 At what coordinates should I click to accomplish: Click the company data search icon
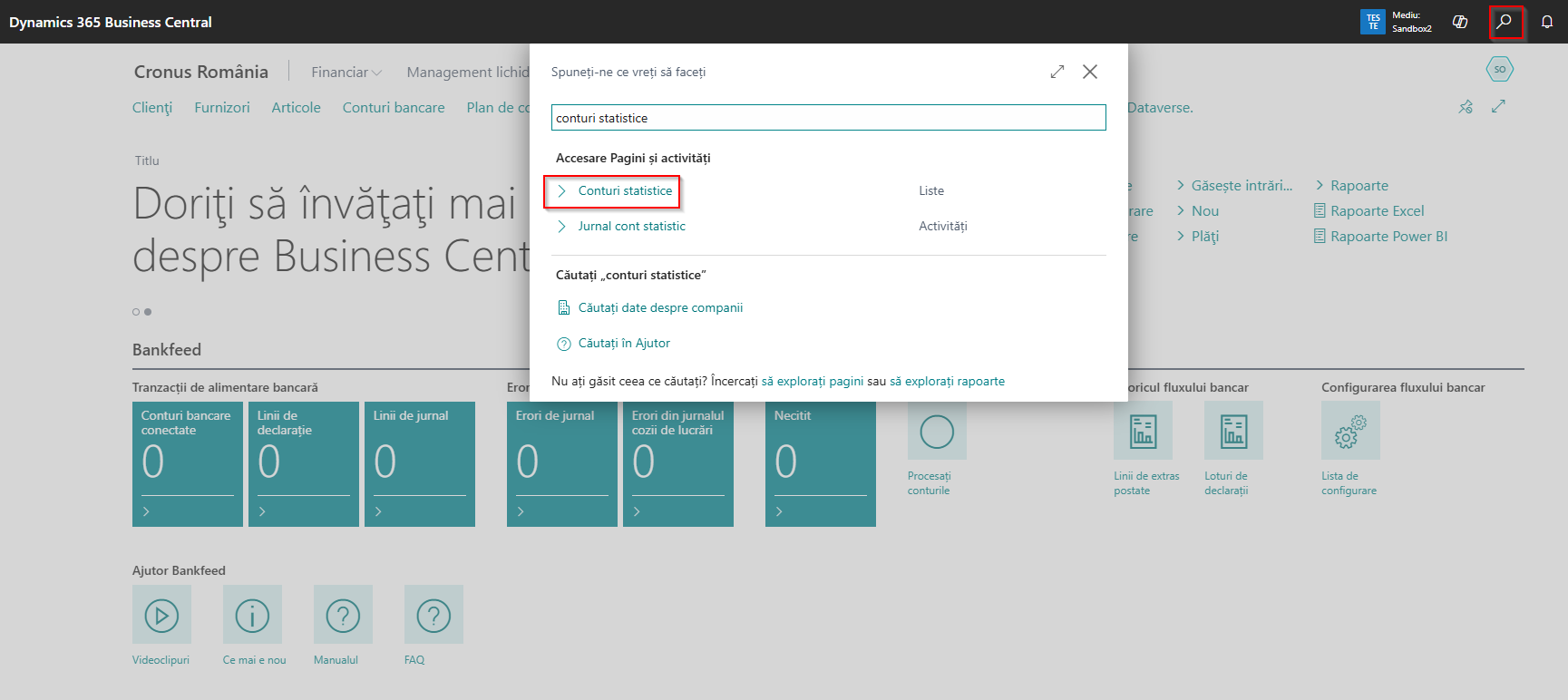click(x=564, y=308)
